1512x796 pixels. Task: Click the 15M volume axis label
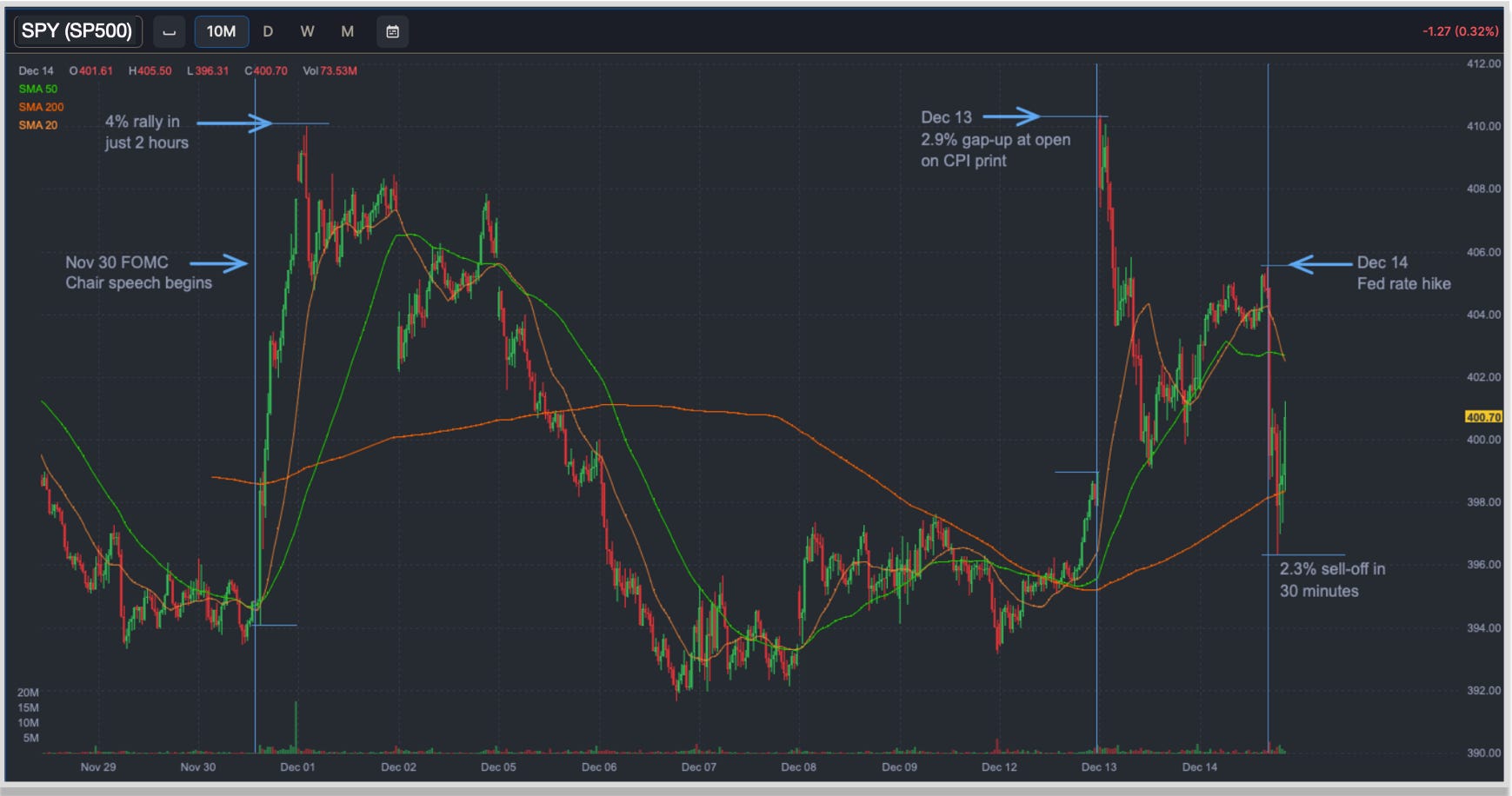coord(28,708)
